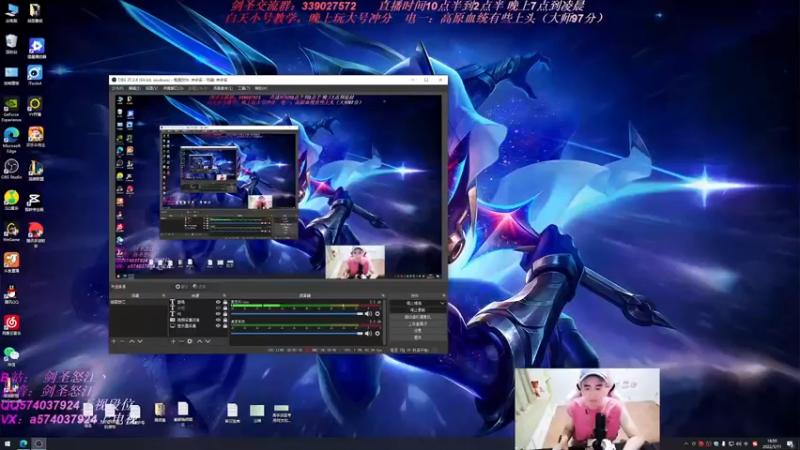This screenshot has height=450, width=800.
Task: Open the Desktop Audio mixer gear settings
Action: pos(378,334)
